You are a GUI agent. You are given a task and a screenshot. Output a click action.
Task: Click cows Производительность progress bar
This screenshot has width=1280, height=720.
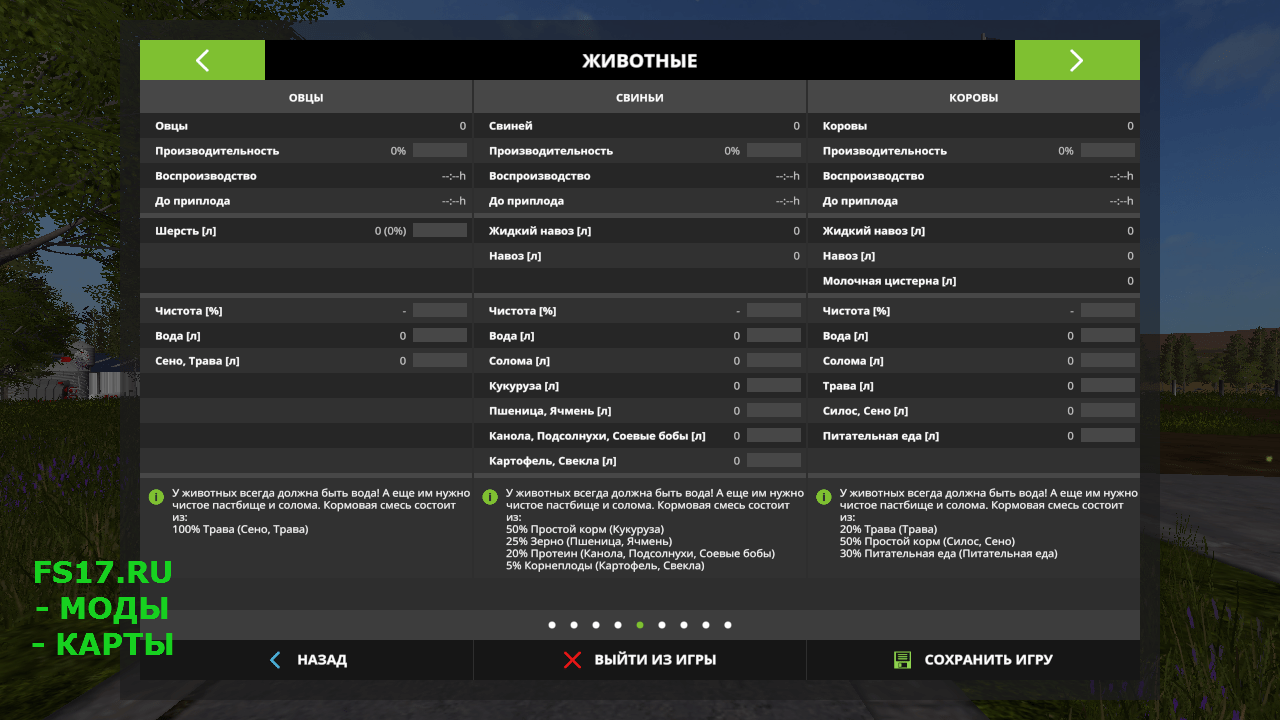(x=1108, y=150)
